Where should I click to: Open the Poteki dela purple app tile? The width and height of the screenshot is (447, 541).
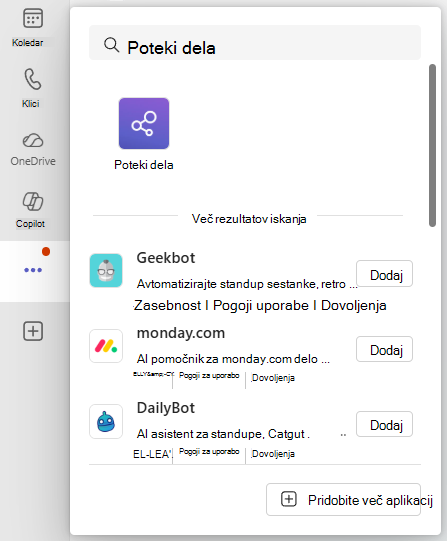(x=144, y=124)
